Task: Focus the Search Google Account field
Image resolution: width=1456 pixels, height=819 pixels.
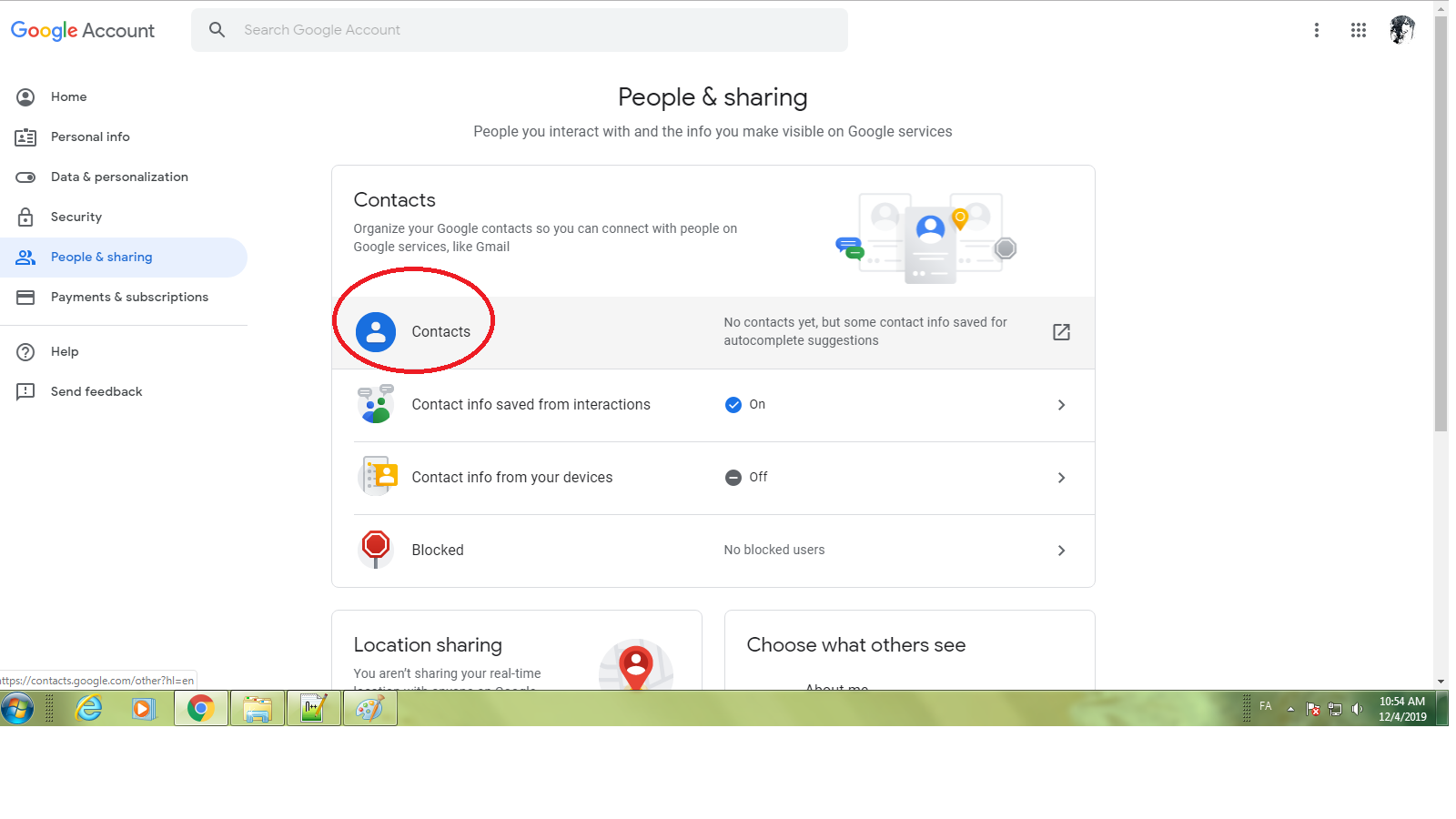Action: pyautogui.click(x=520, y=30)
